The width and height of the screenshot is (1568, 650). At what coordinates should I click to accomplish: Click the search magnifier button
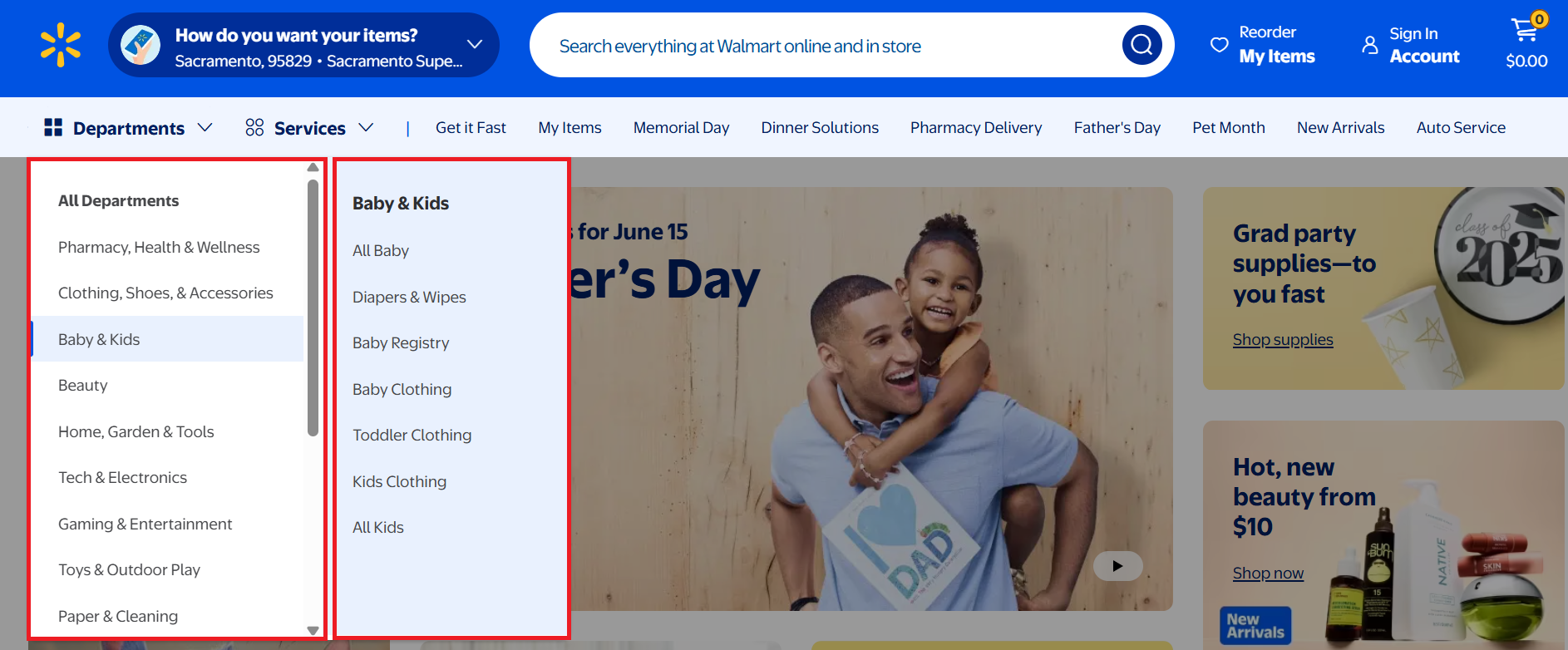tap(1141, 45)
